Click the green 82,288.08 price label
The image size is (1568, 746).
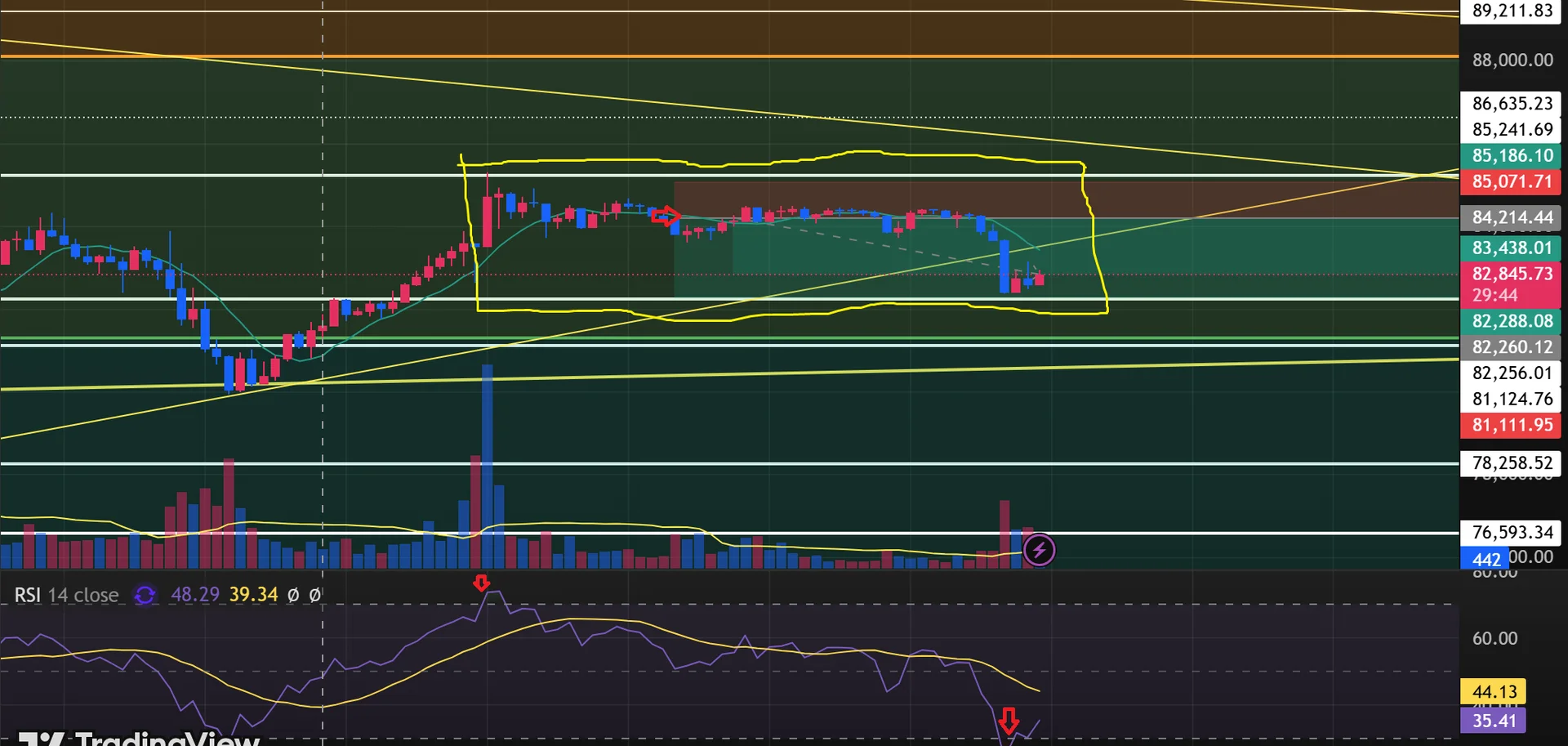[x=1512, y=321]
